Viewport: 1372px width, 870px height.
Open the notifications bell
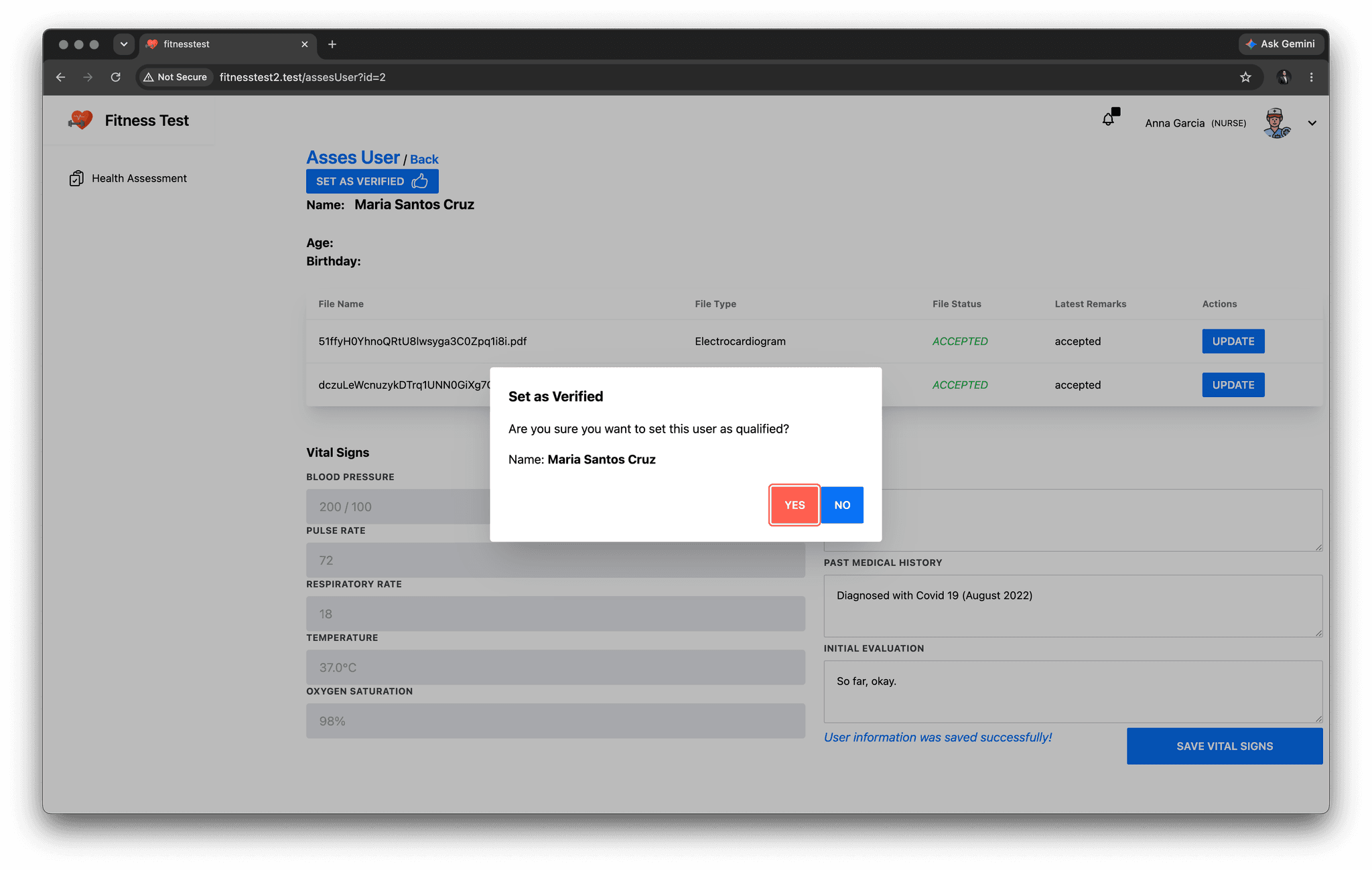click(x=1109, y=118)
